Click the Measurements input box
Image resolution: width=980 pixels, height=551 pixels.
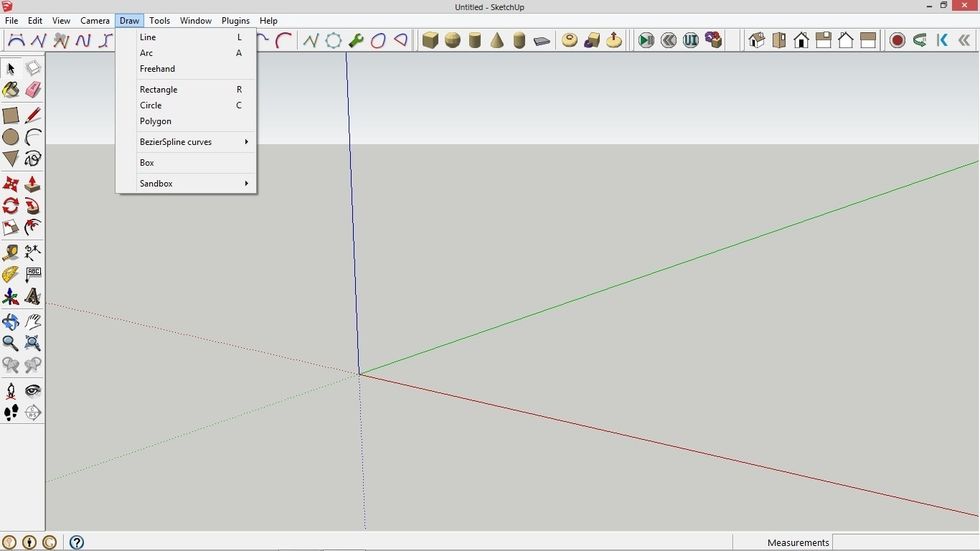pyautogui.click(x=906, y=542)
